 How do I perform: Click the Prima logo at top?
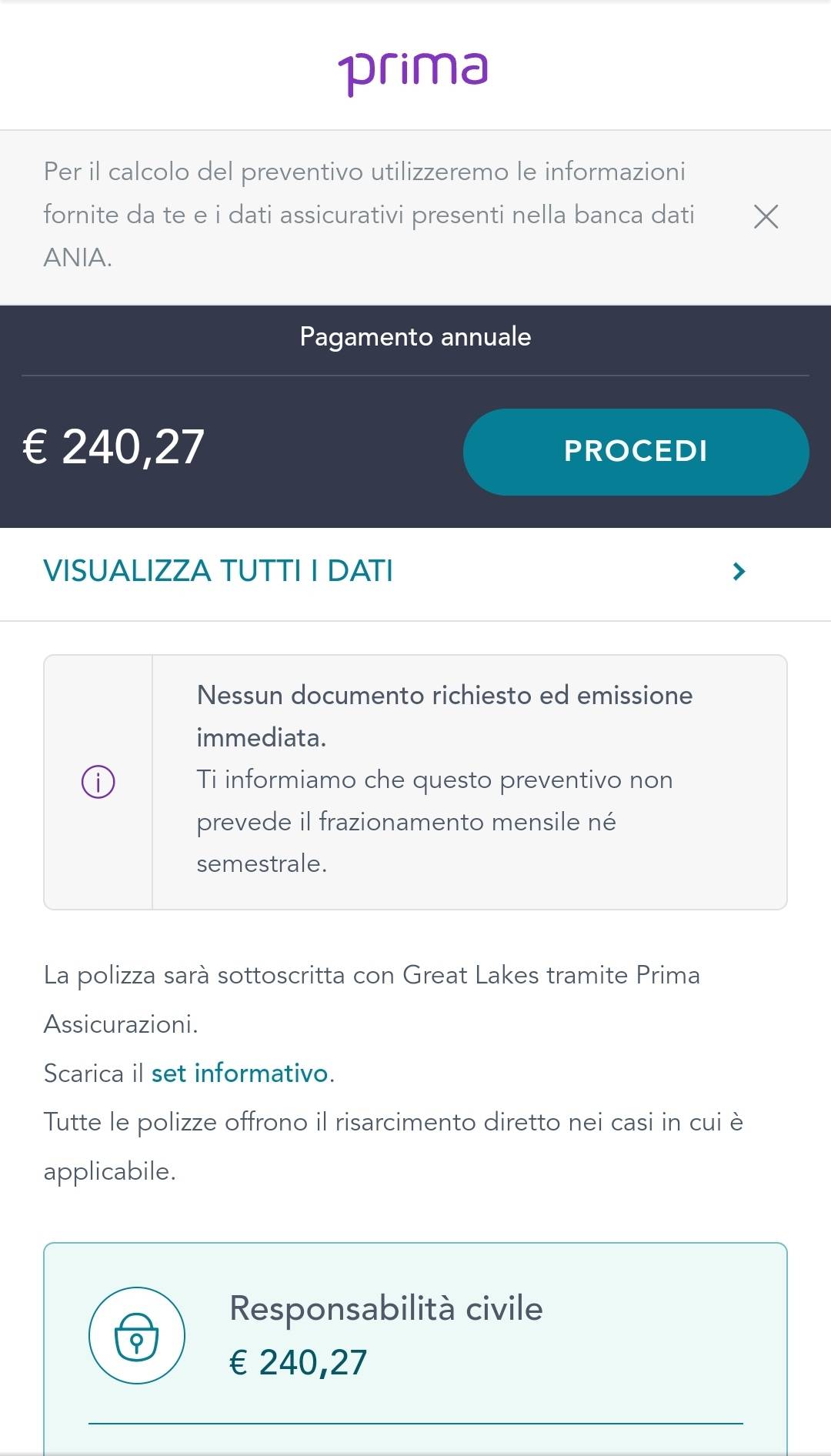coord(414,72)
